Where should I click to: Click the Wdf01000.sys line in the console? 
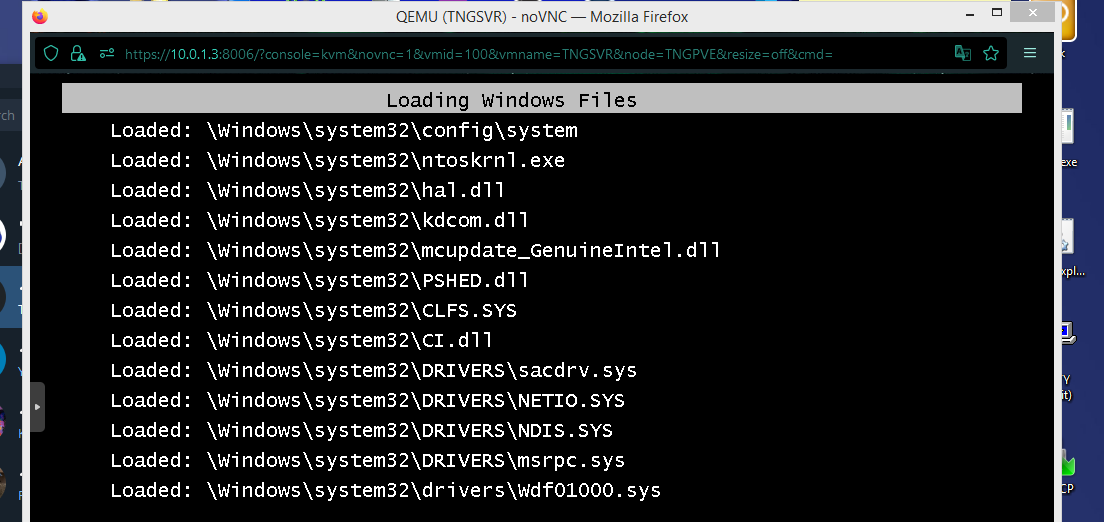385,490
